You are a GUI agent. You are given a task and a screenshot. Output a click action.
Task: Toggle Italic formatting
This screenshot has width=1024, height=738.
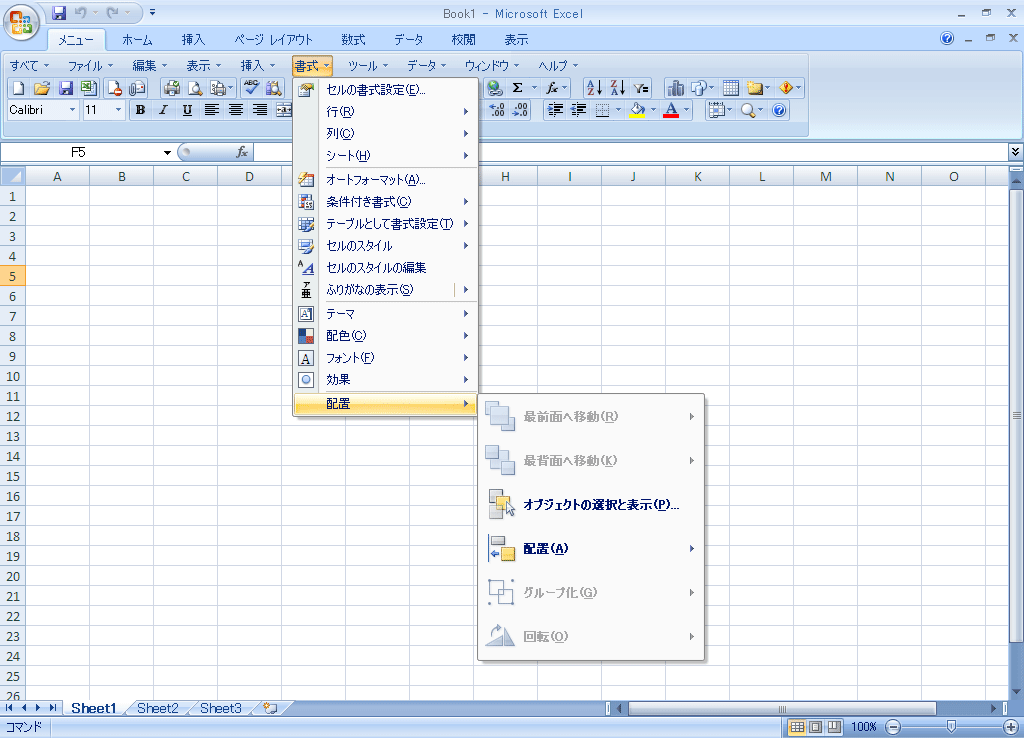[x=163, y=110]
